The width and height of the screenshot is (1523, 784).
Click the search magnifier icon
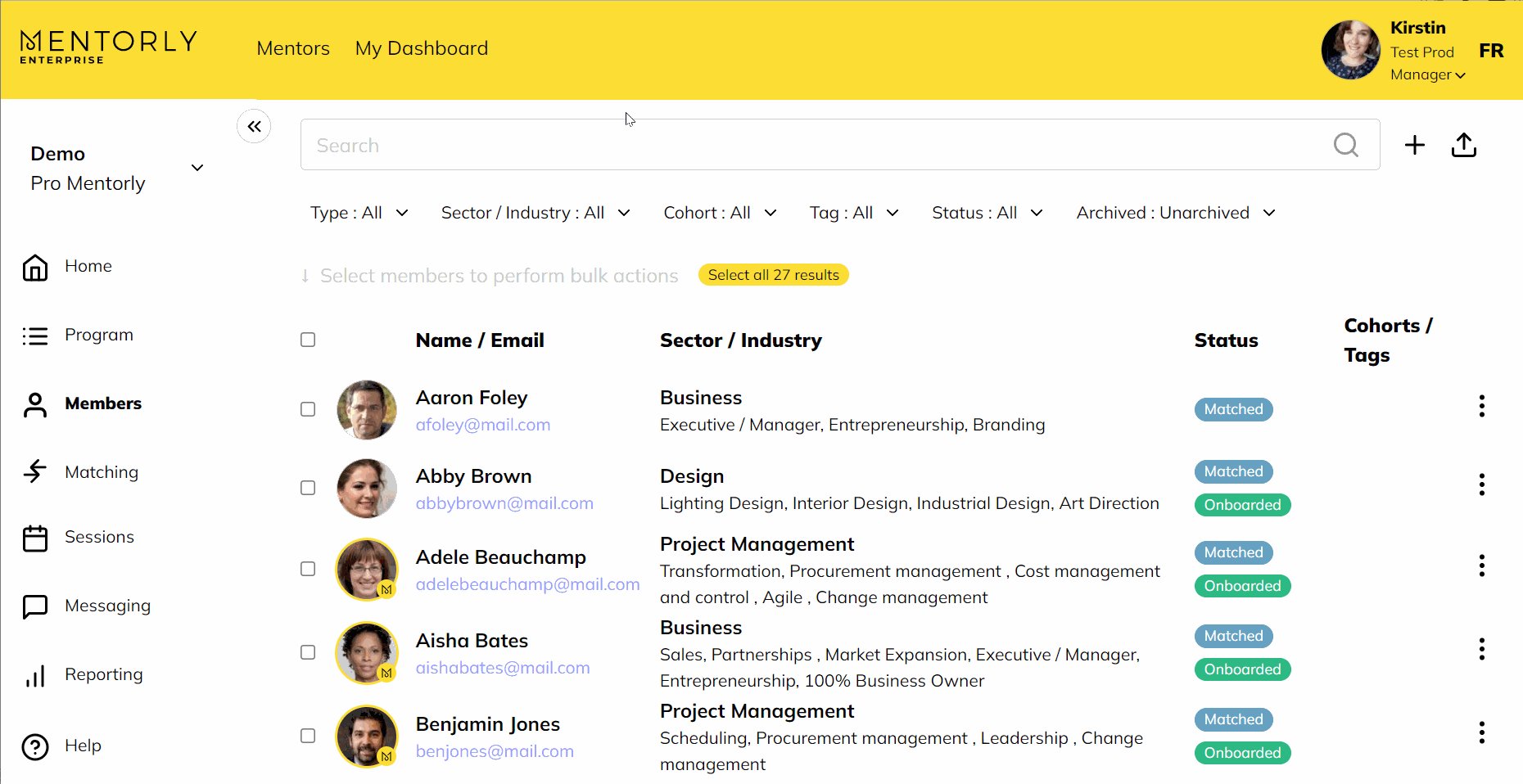click(1345, 146)
